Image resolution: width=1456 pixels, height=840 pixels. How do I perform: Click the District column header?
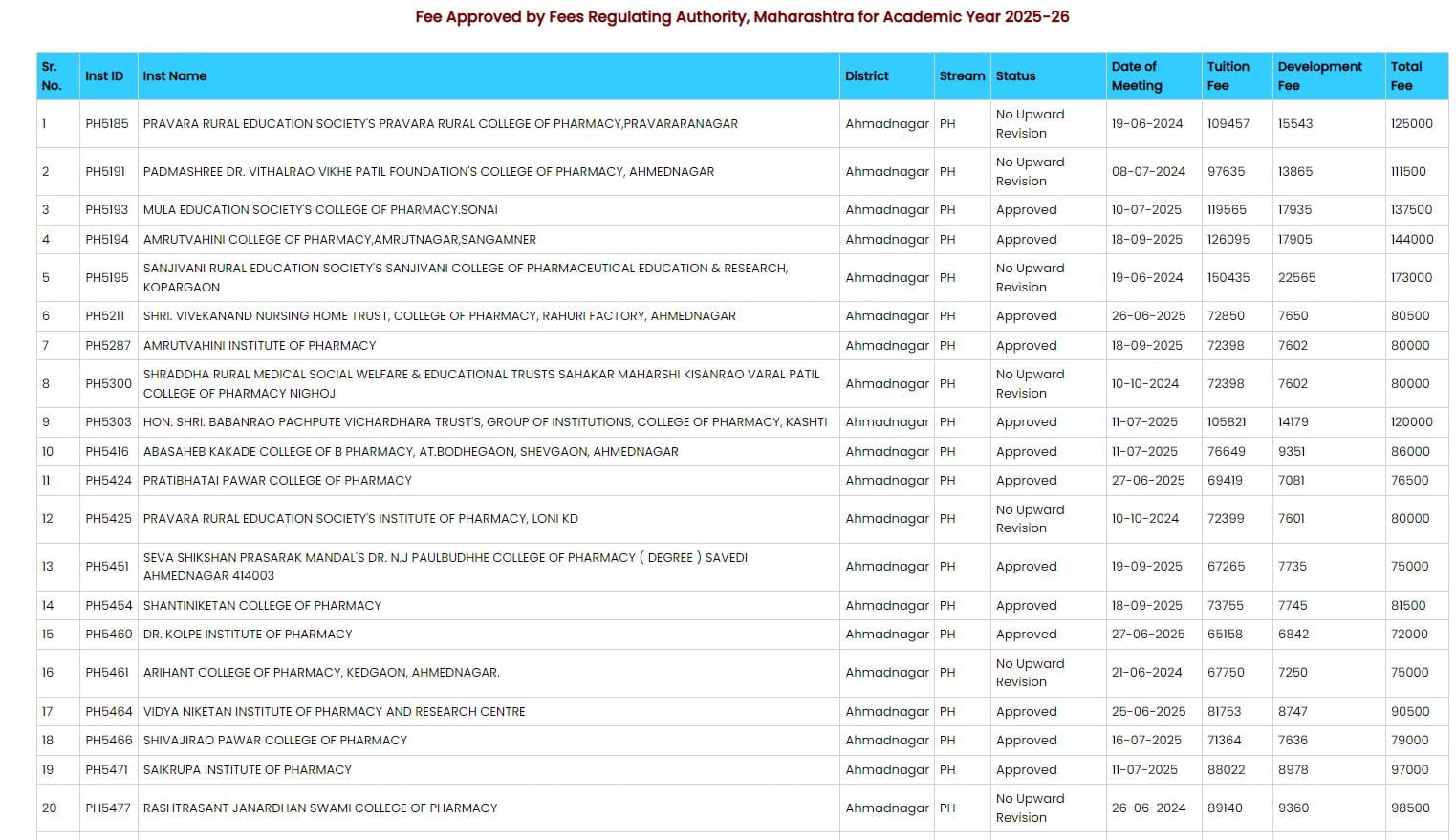(866, 76)
